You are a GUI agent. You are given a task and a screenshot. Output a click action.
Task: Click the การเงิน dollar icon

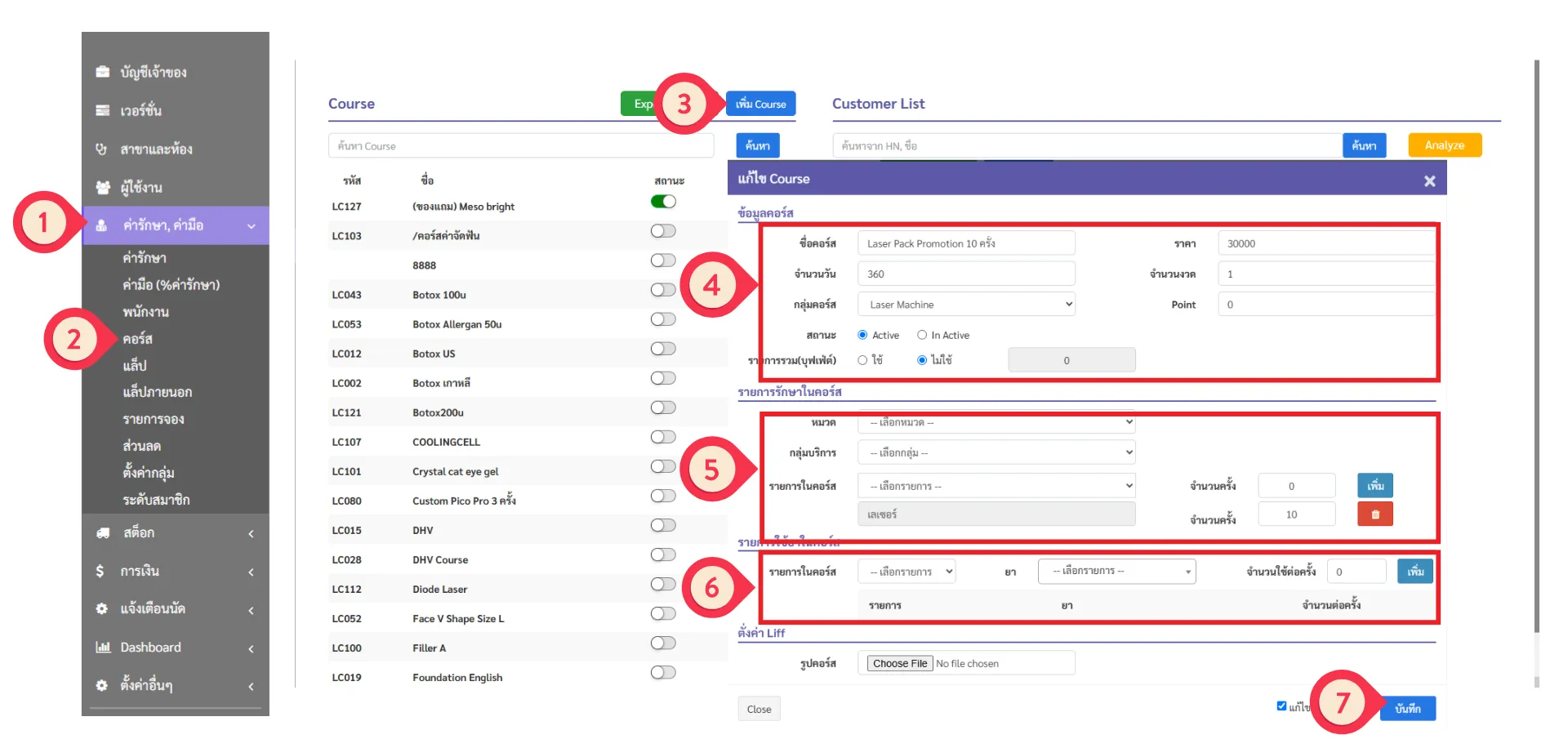[100, 571]
